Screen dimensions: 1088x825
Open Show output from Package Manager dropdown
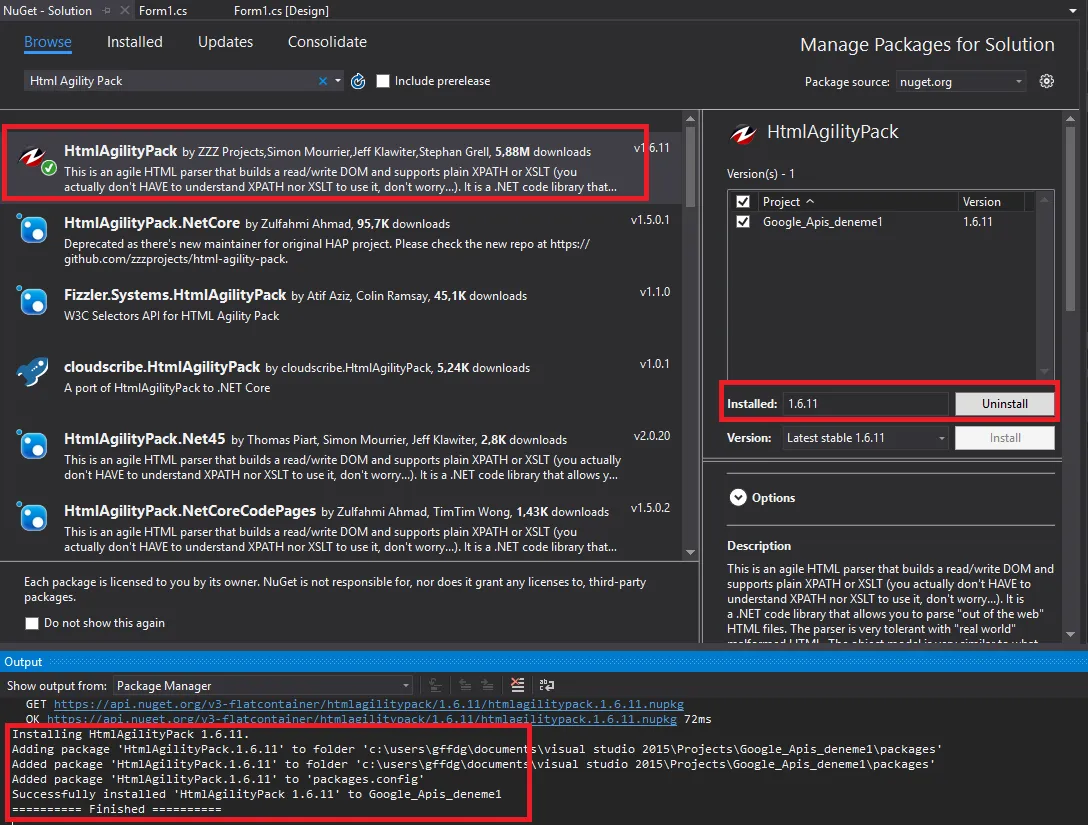[x=262, y=686]
